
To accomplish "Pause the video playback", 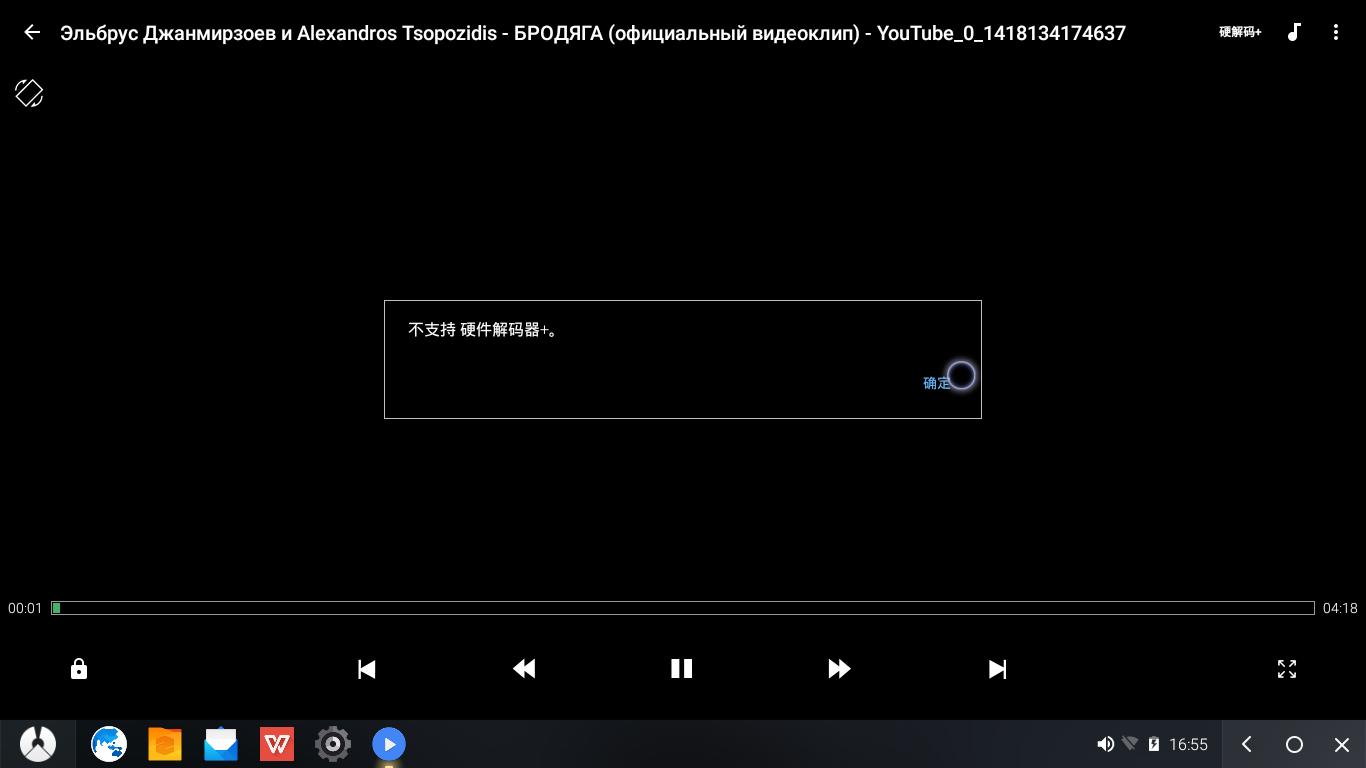I will [682, 669].
